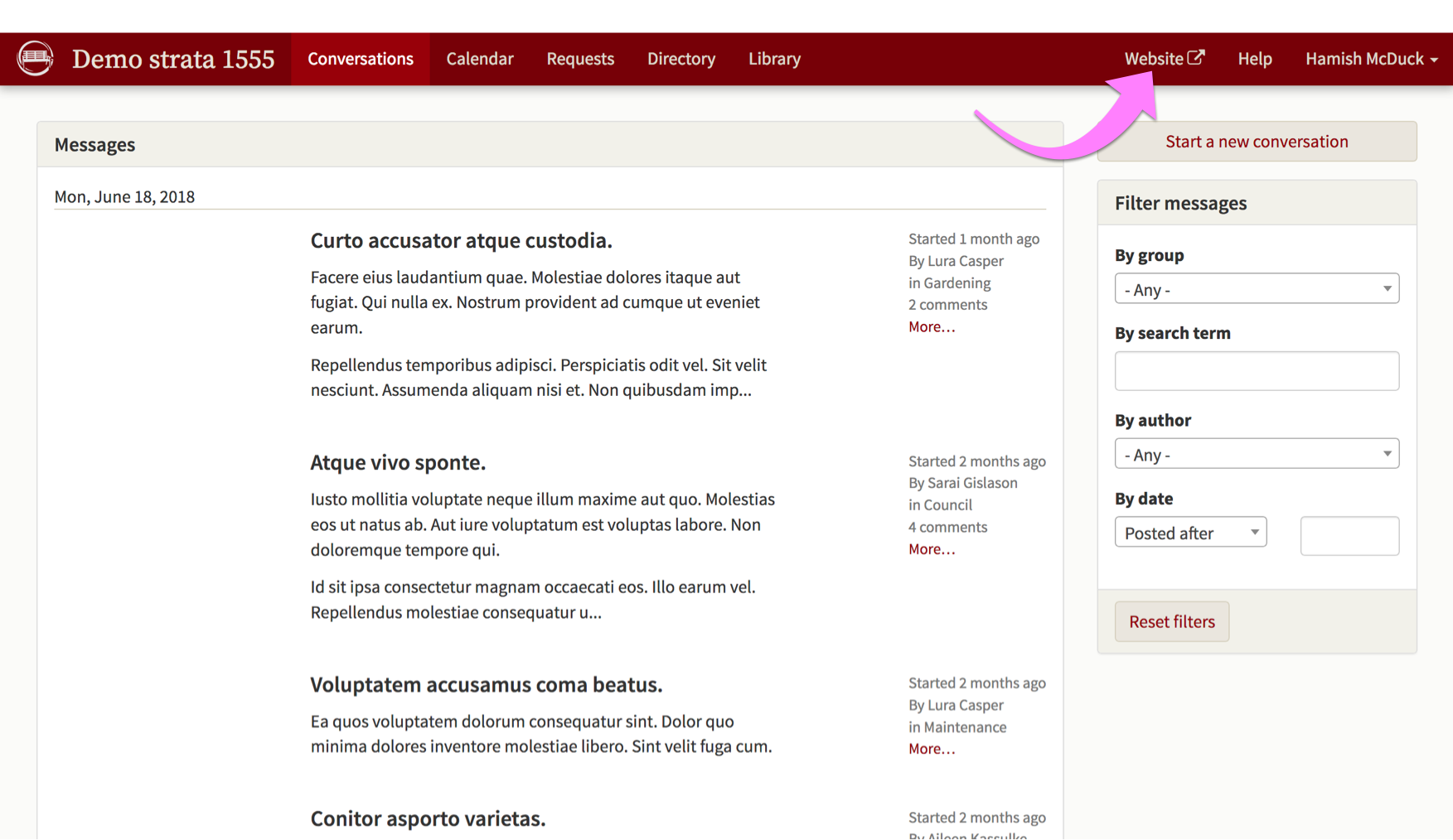Click into the By search term field
The height and width of the screenshot is (840, 1453).
1256,371
